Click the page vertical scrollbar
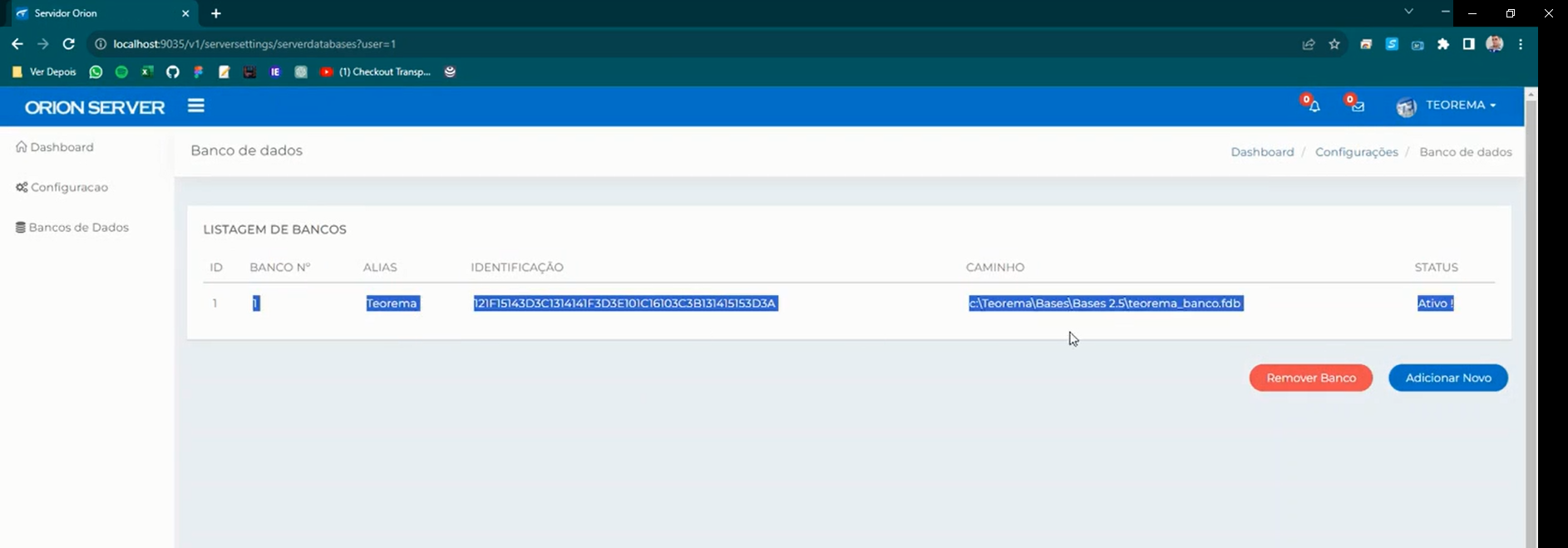Image resolution: width=1568 pixels, height=548 pixels. pyautogui.click(x=1531, y=324)
